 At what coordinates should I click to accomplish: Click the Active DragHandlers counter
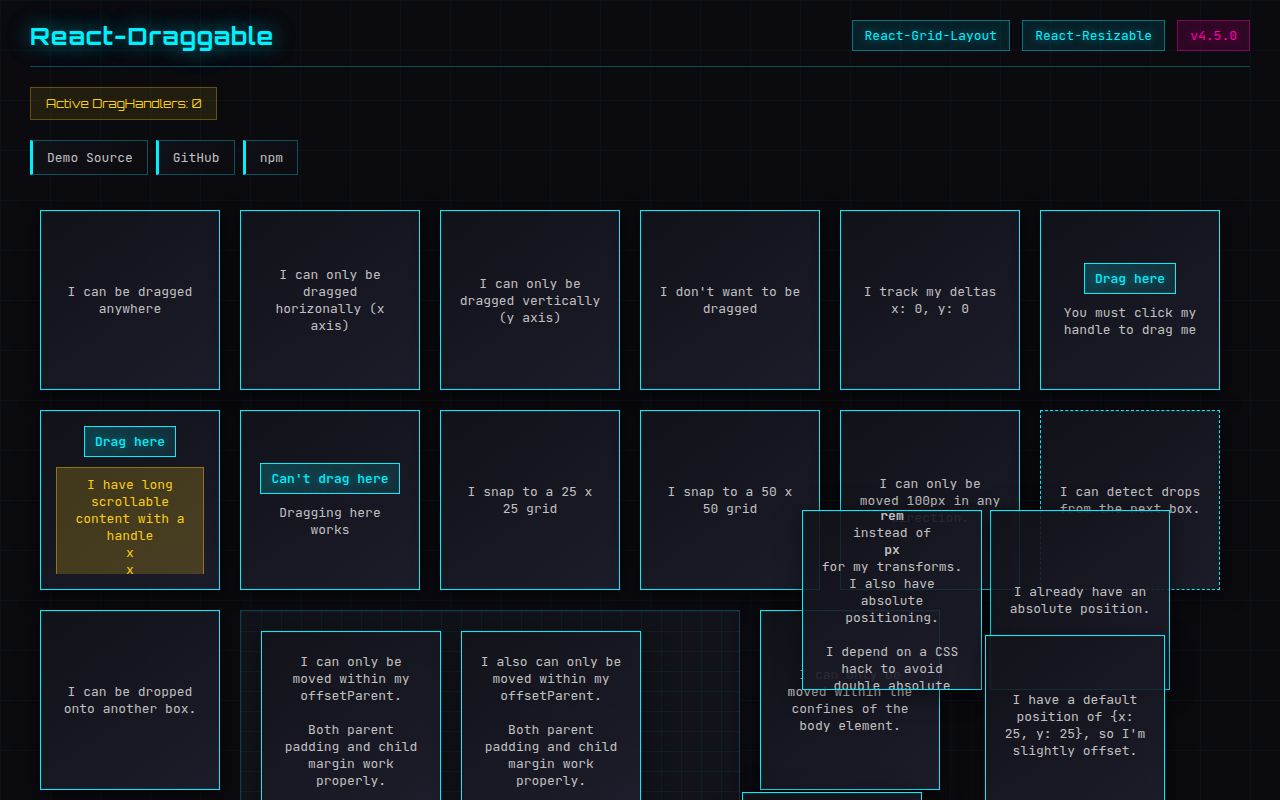123,104
